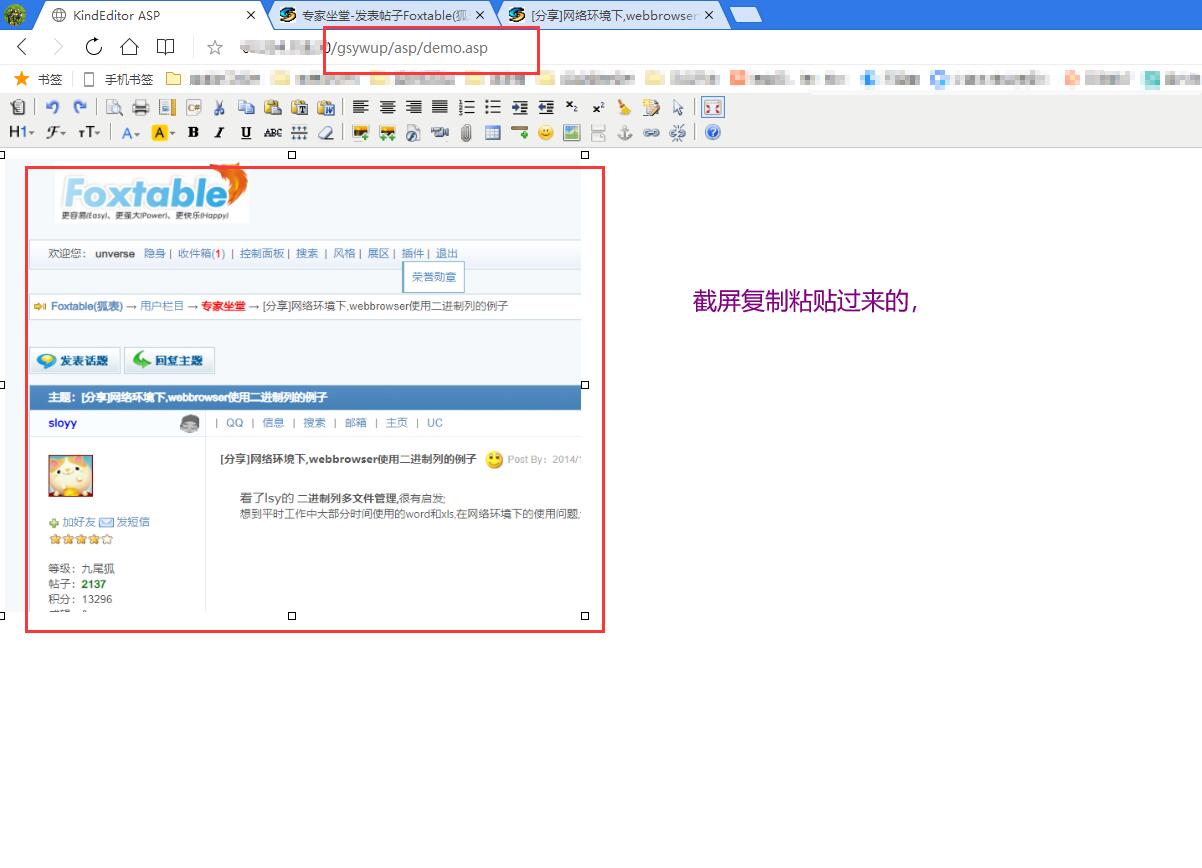Click the standard Paste icon
The width and height of the screenshot is (1202, 868).
click(x=272, y=107)
